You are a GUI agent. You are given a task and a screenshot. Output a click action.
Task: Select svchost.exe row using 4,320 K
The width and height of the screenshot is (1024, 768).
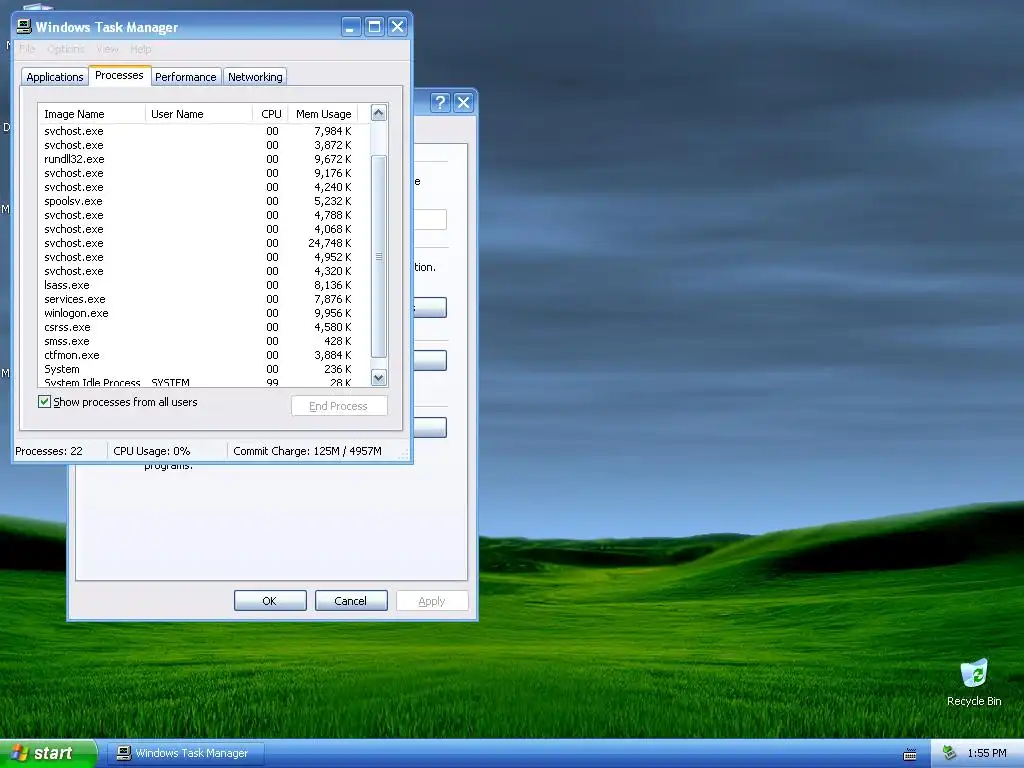(x=204, y=271)
